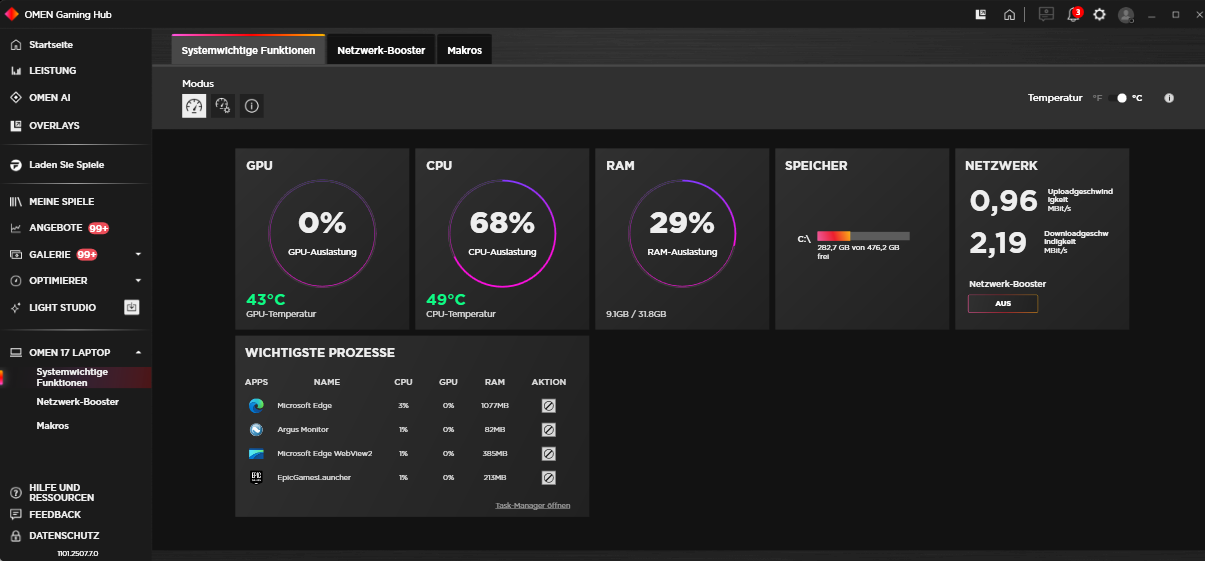The image size is (1205, 561).
Task: Open notifications bell with badge 3
Action: (x=1074, y=15)
